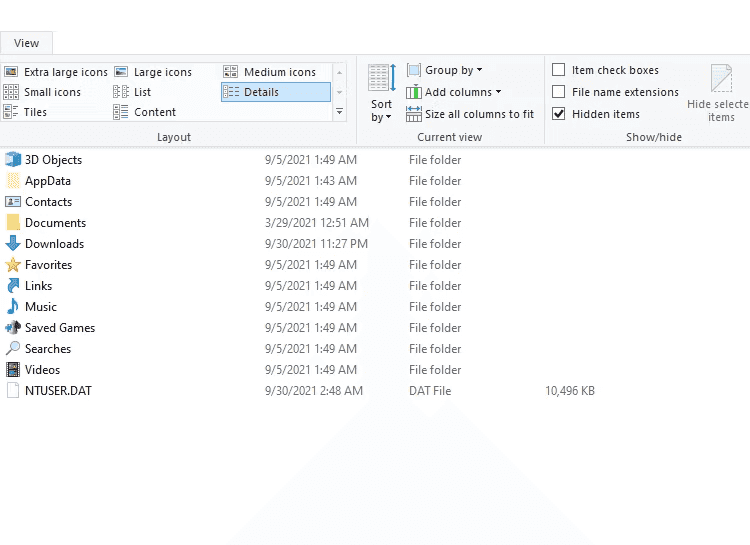Move layout gallery down one row
This screenshot has height=545, width=750.
340,92
